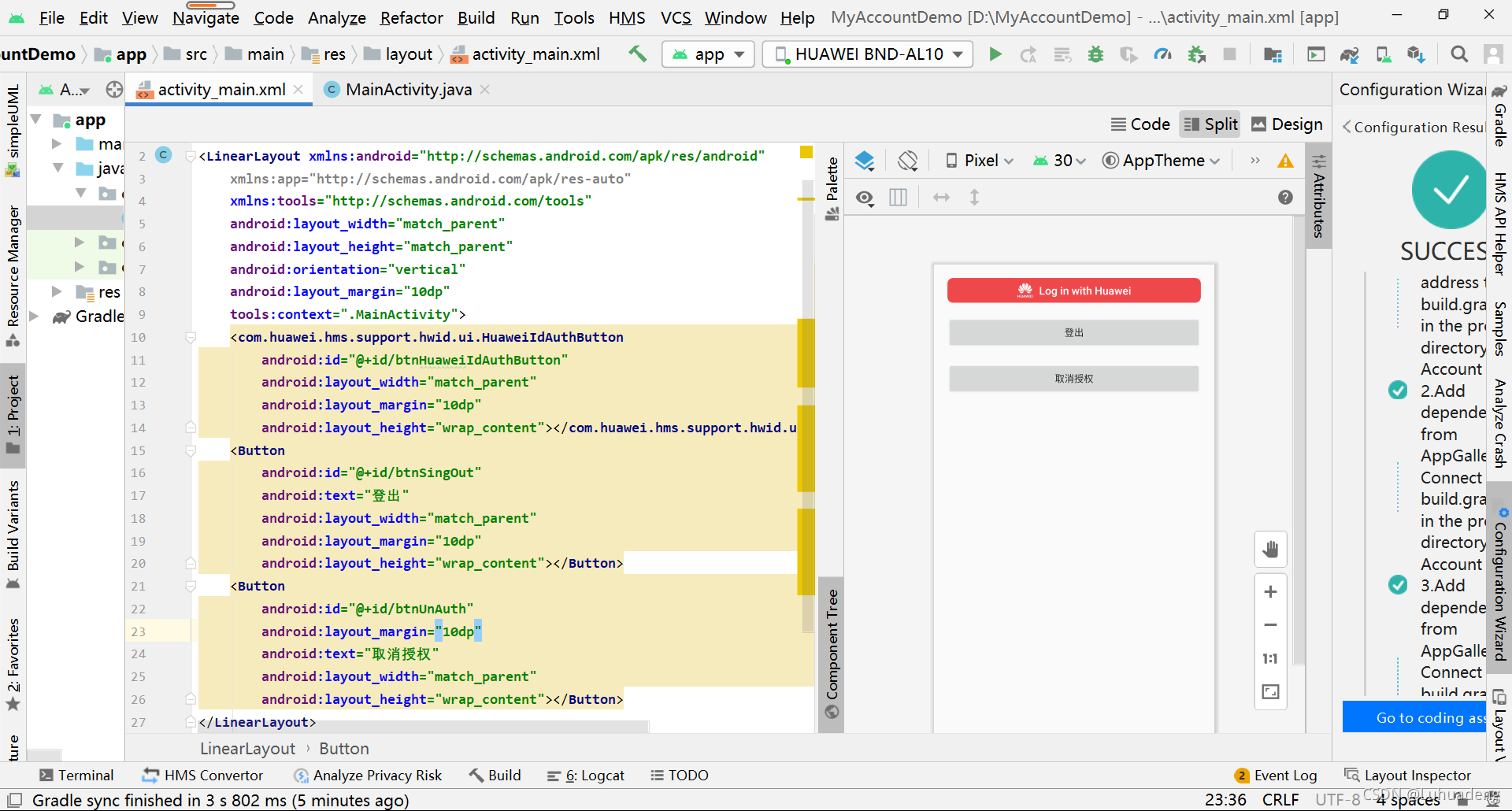
Task: Expand the Gradle Scripts tree node
Action: pos(35,316)
